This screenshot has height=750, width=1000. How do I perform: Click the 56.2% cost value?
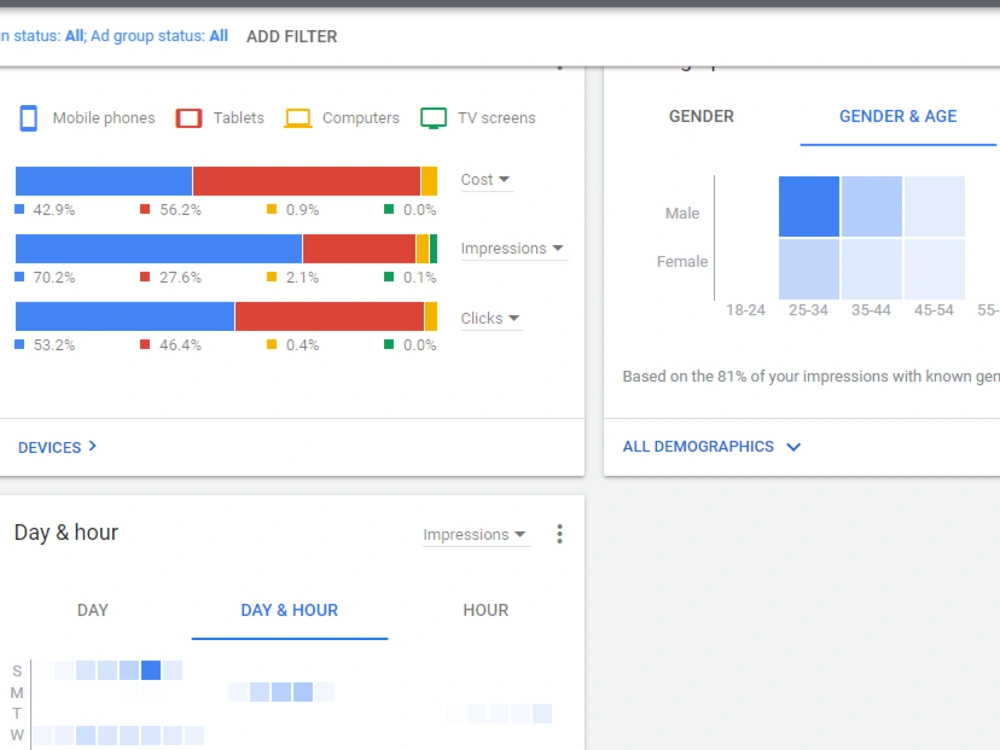[180, 210]
